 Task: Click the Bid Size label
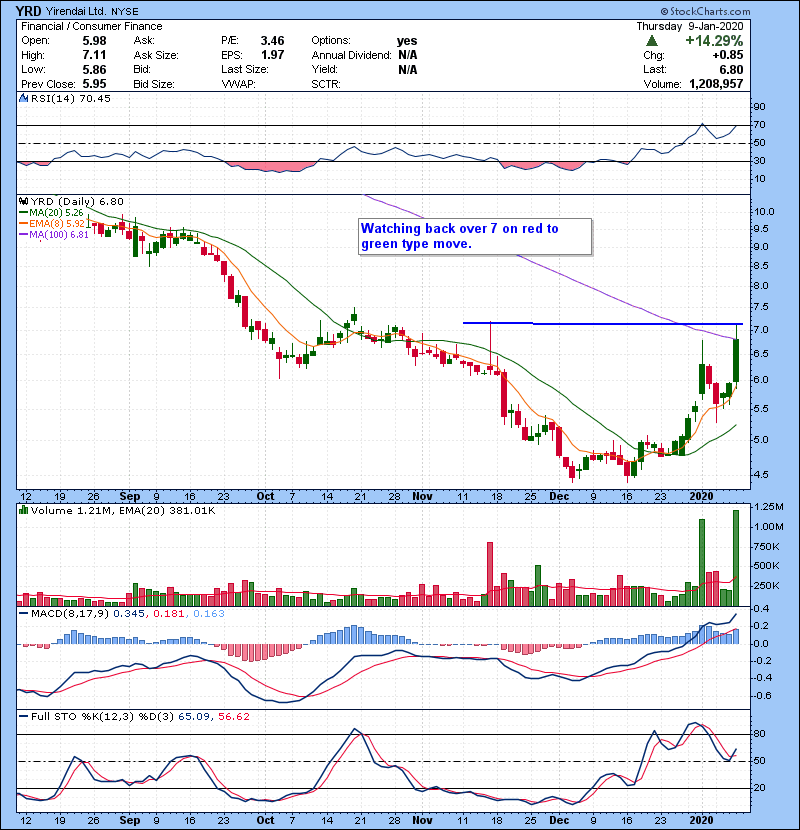pos(154,84)
